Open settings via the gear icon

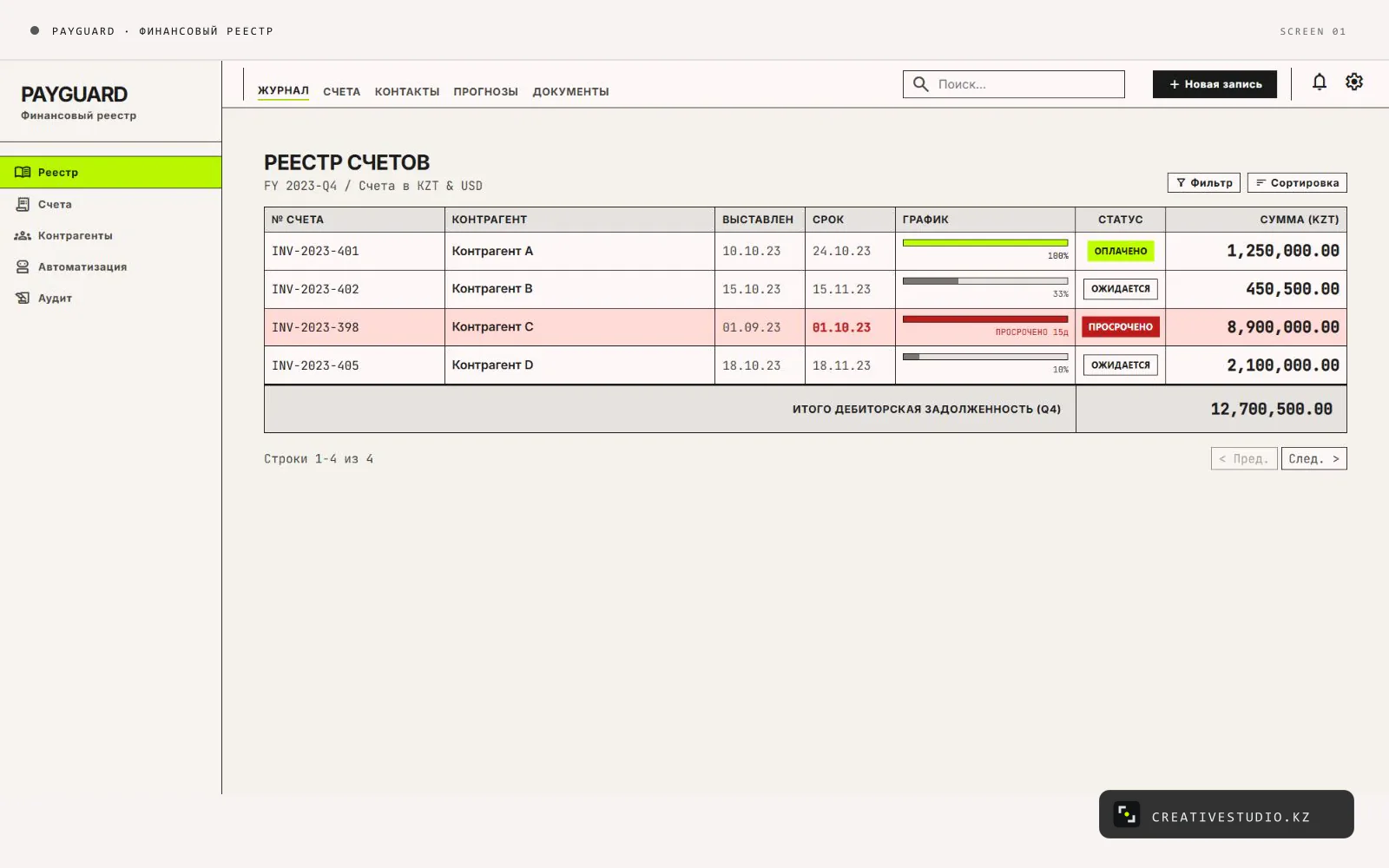click(x=1354, y=82)
